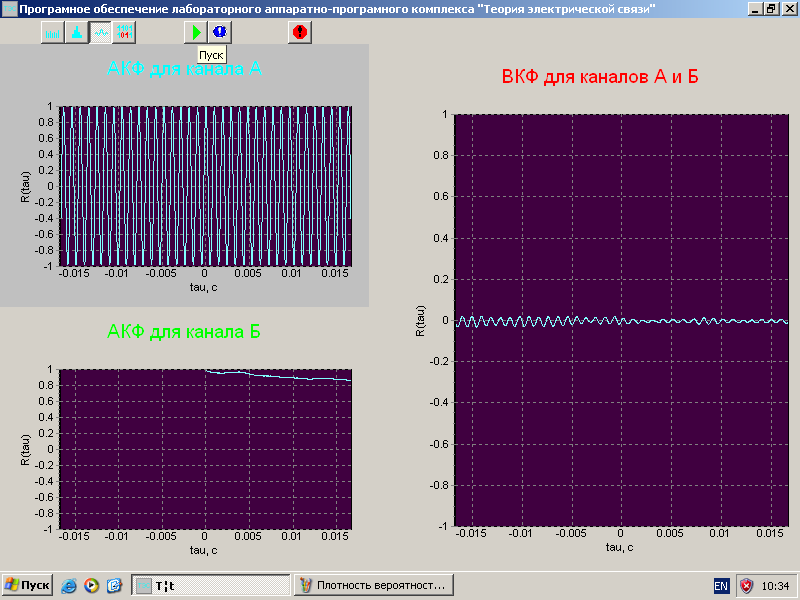Image resolution: width=800 pixels, height=600 pixels.
Task: Click 'tau, c' label under ВКФ plot
Action: point(619,547)
